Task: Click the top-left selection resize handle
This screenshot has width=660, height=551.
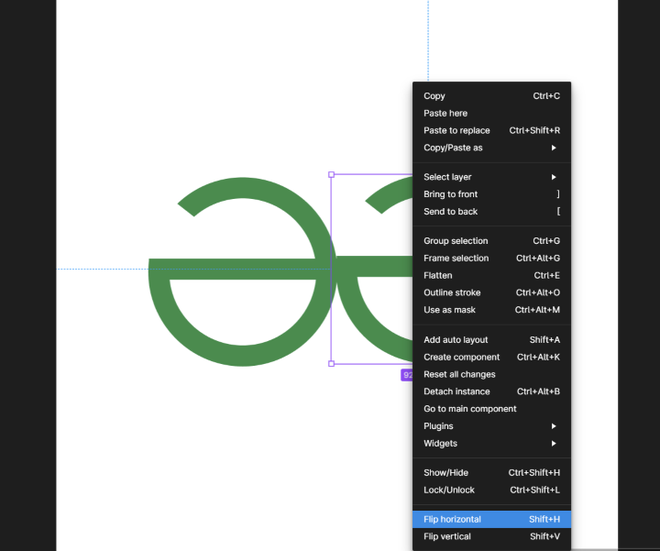Action: 331,174
